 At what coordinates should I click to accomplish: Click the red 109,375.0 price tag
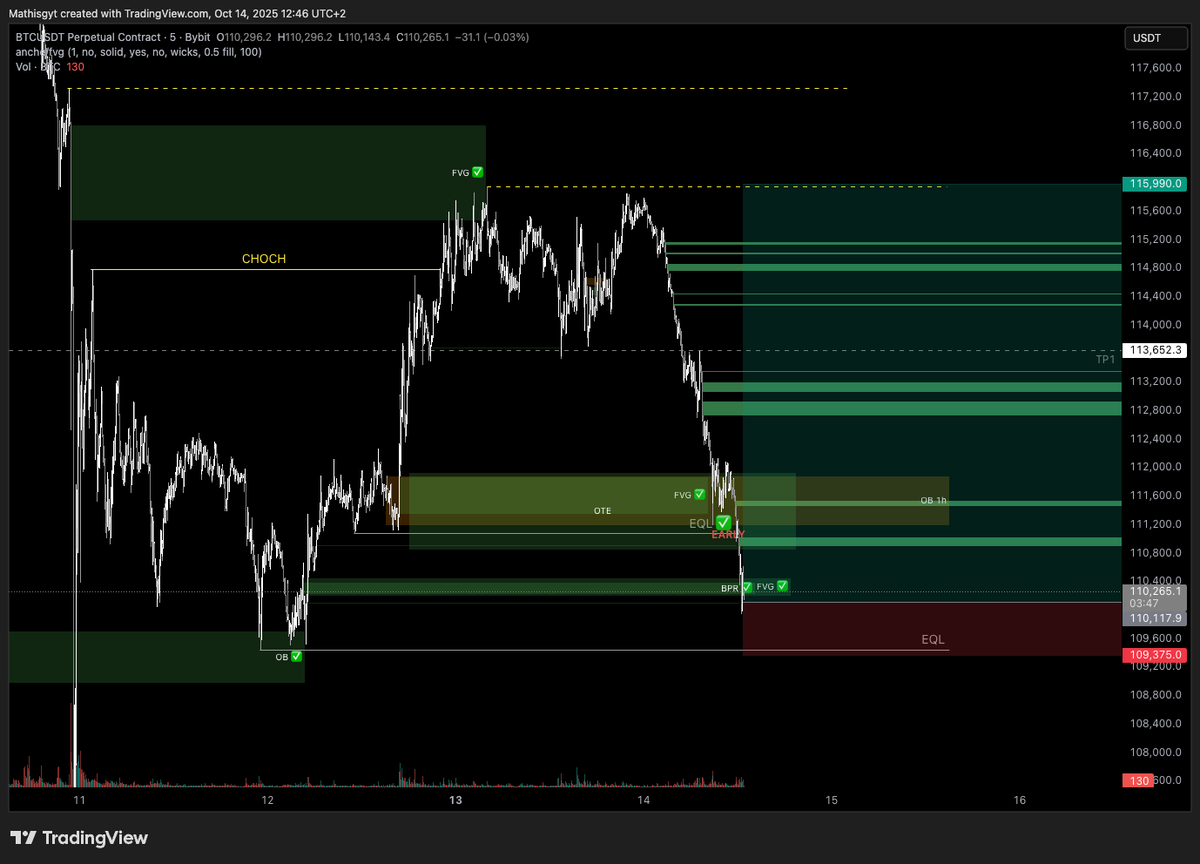1155,655
